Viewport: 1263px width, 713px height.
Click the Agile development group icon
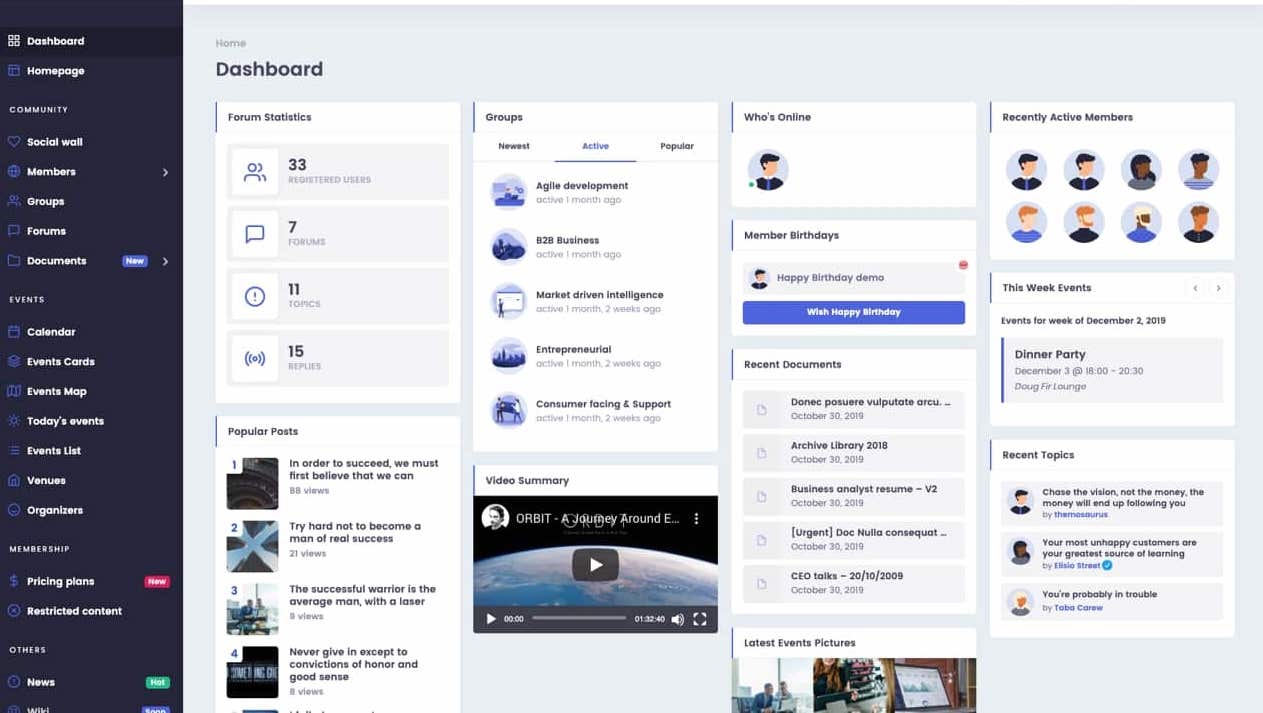tap(509, 192)
